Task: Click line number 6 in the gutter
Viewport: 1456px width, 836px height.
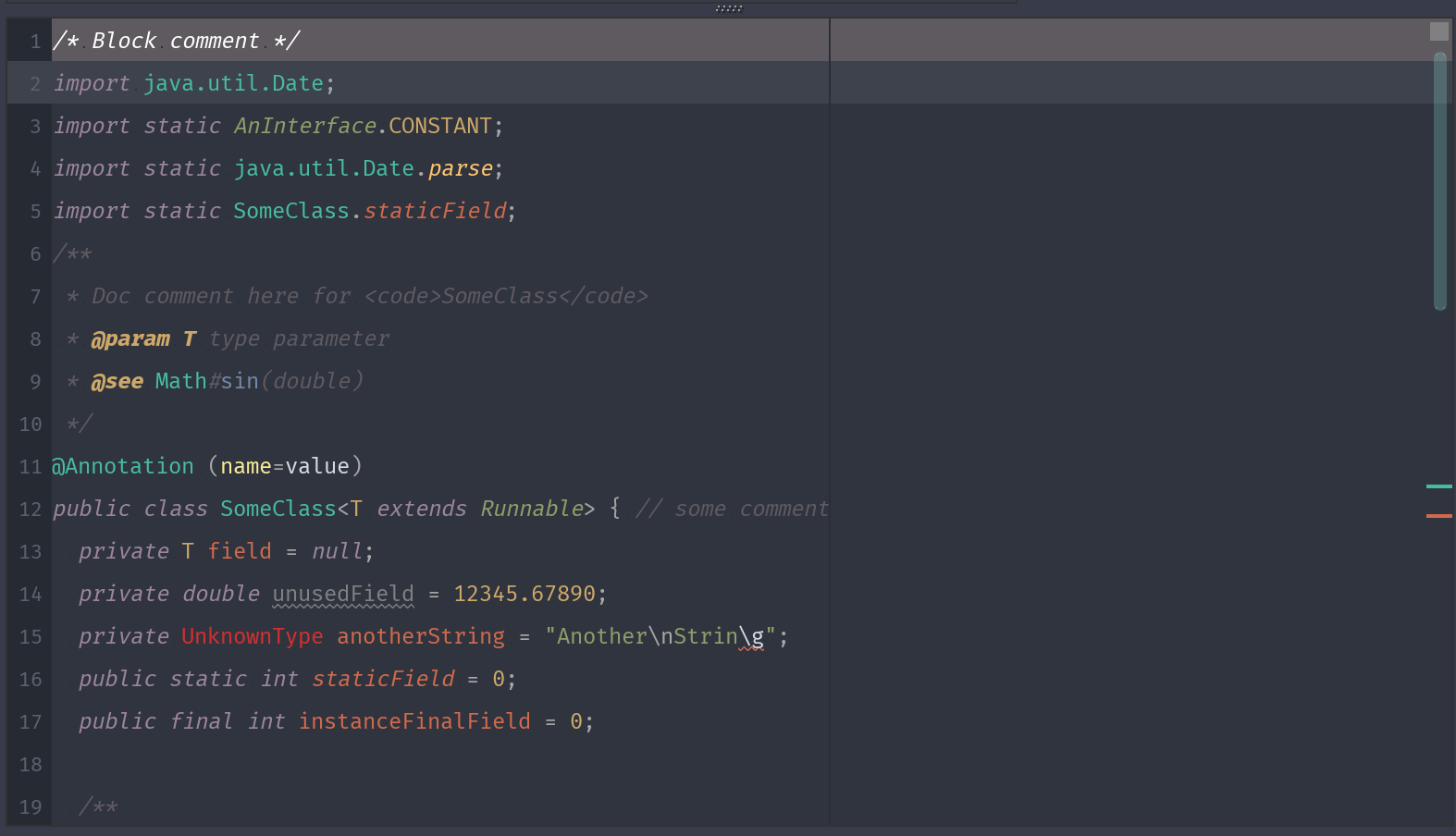Action: [35, 254]
